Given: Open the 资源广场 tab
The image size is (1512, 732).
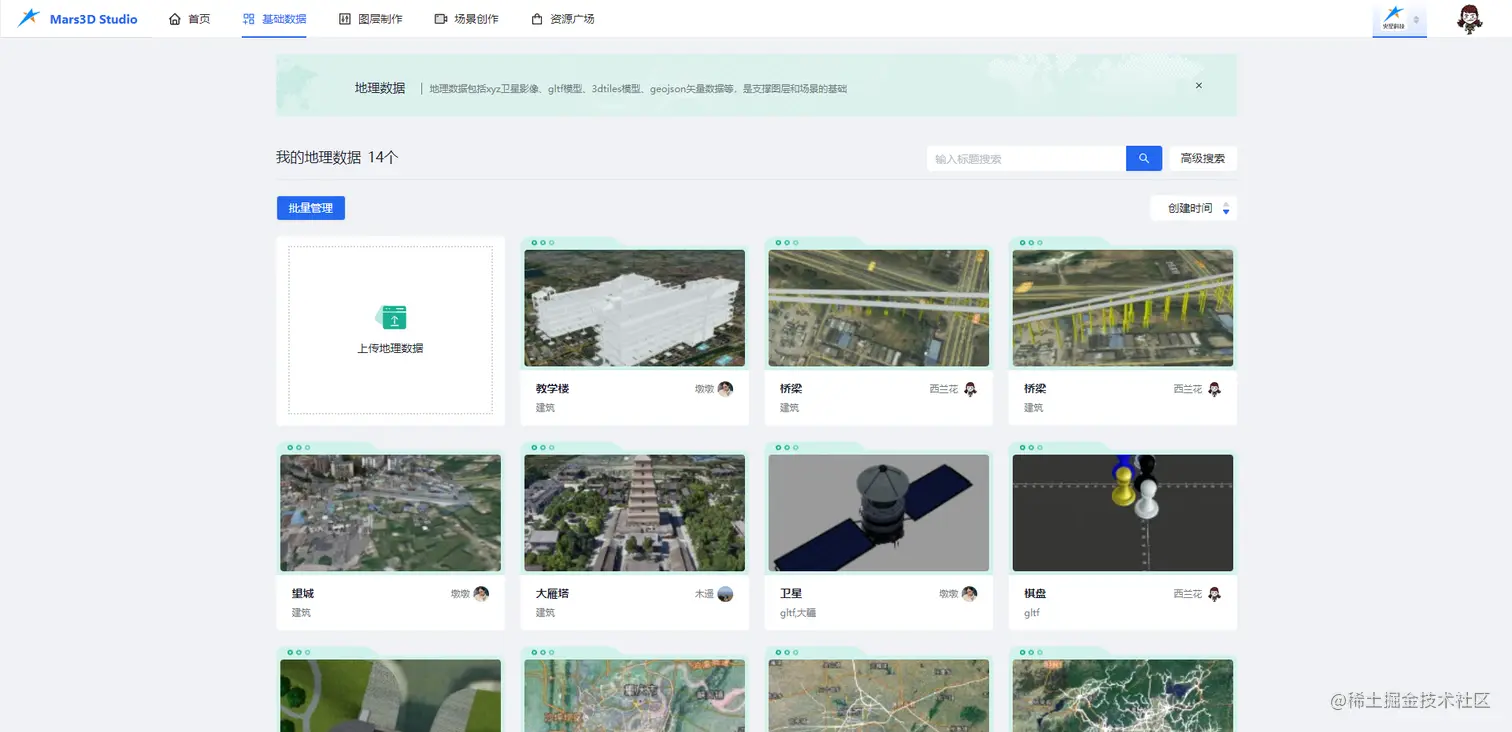Looking at the screenshot, I should click(x=562, y=19).
